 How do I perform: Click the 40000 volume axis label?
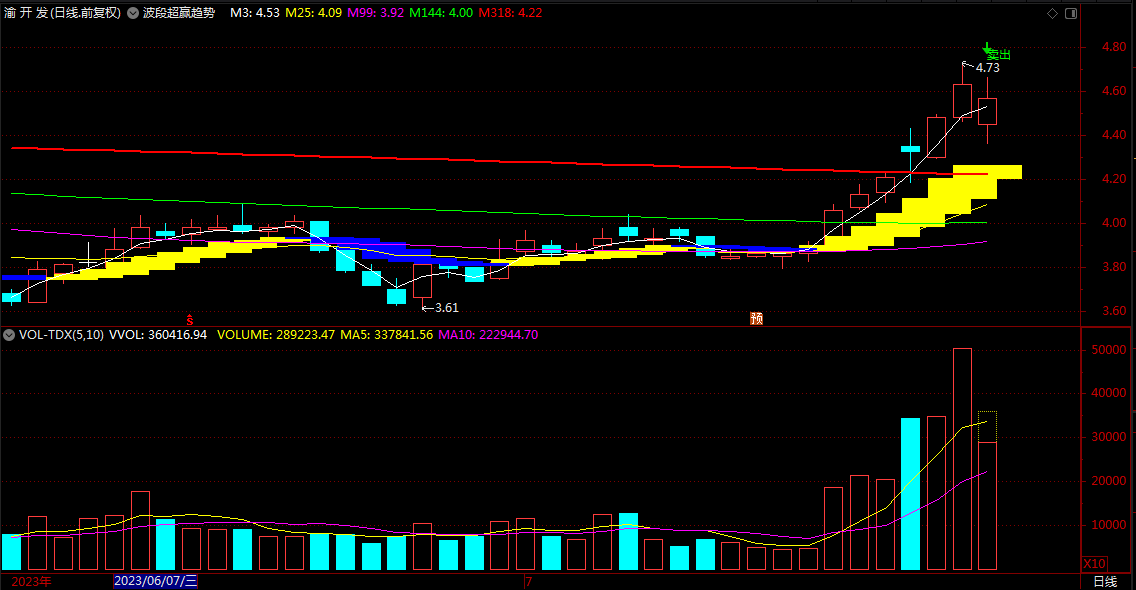pyautogui.click(x=1108, y=393)
